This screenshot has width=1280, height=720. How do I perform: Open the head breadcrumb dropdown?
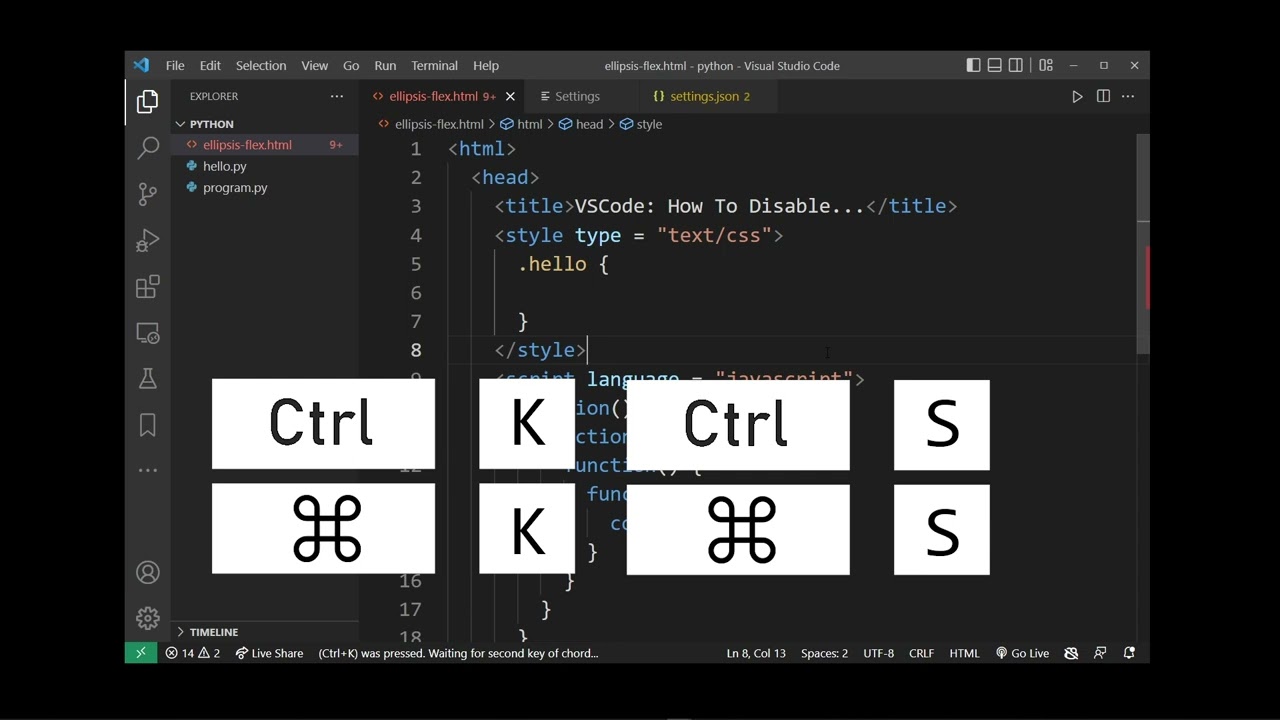click(x=581, y=124)
